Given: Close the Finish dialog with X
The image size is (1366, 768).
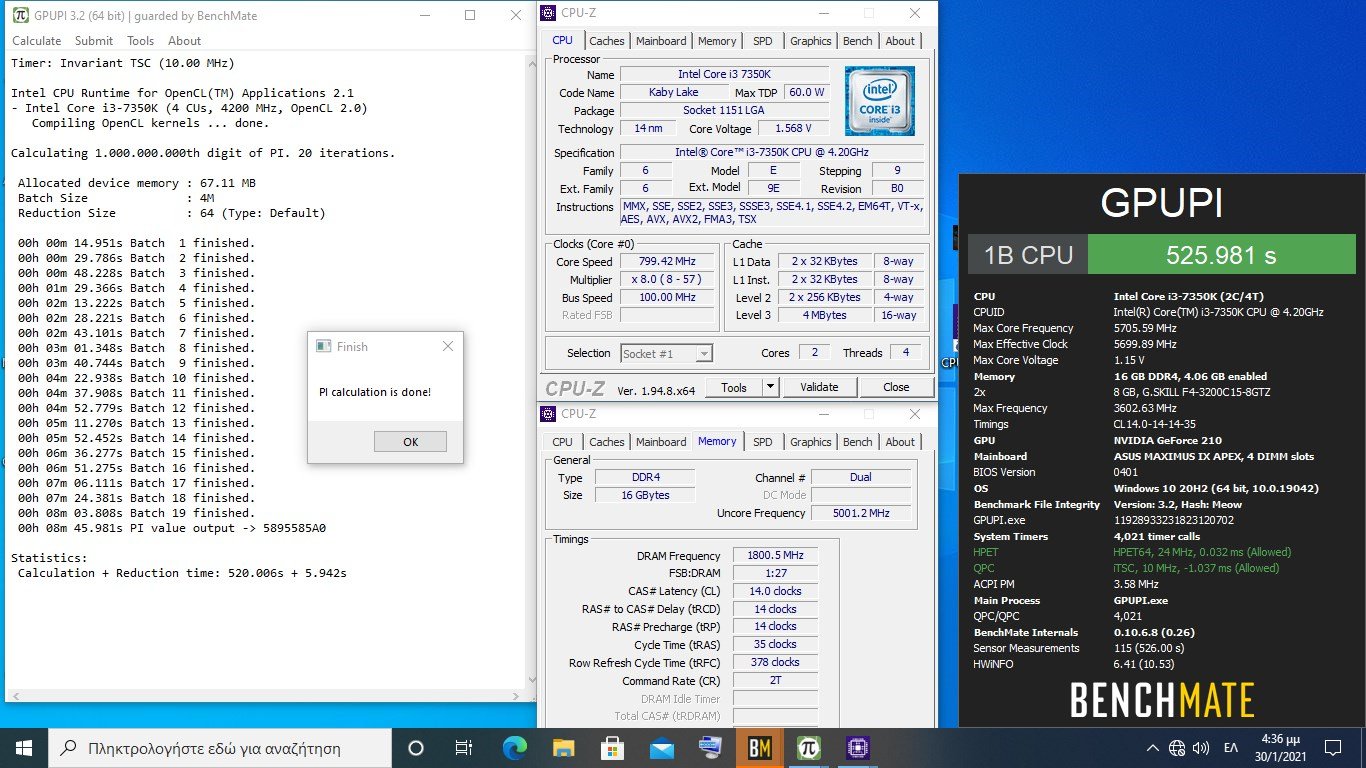Looking at the screenshot, I should point(447,346).
